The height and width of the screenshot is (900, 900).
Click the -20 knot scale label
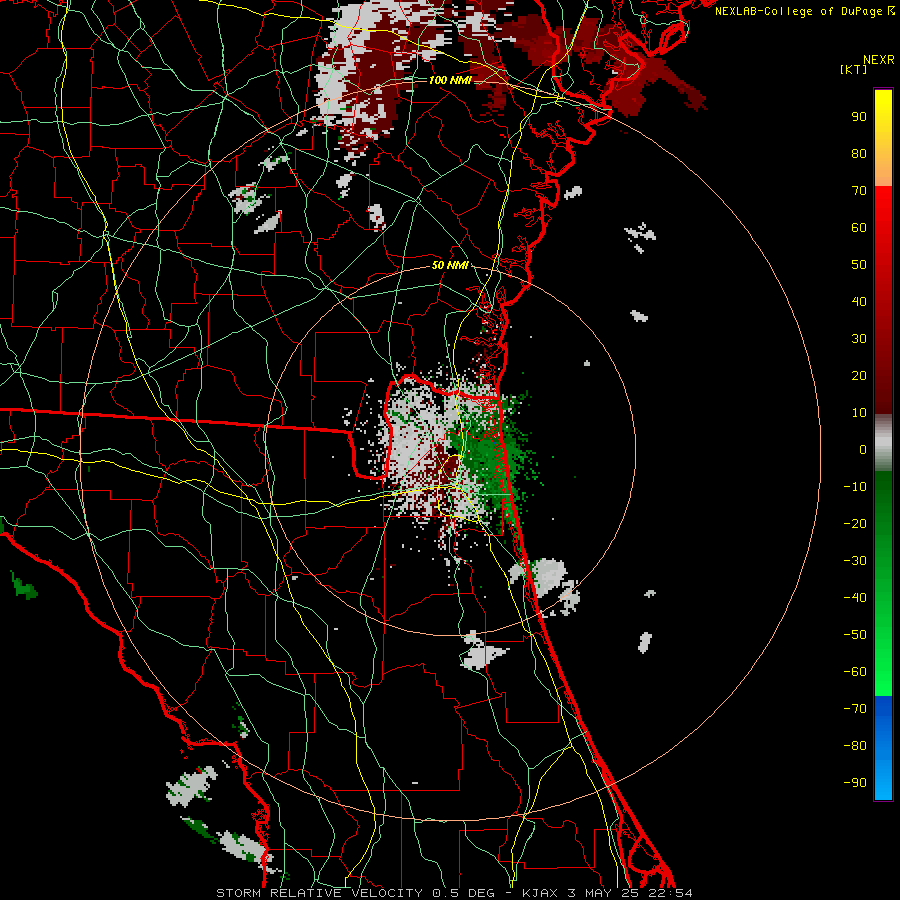[x=855, y=524]
